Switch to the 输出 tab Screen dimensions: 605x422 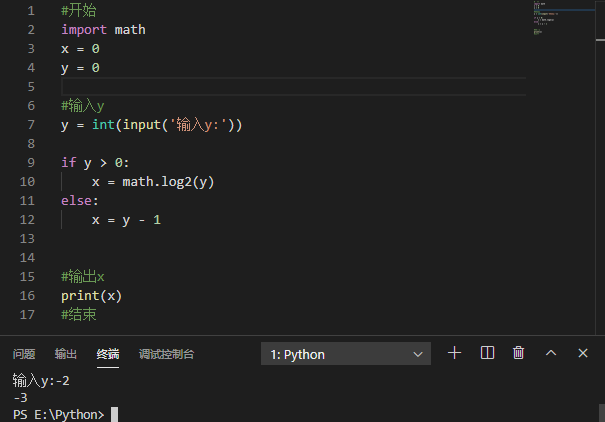pos(66,354)
